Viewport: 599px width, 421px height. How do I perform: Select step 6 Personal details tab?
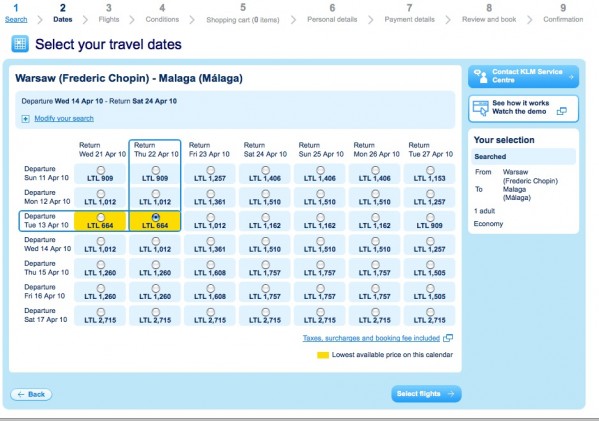coord(332,14)
